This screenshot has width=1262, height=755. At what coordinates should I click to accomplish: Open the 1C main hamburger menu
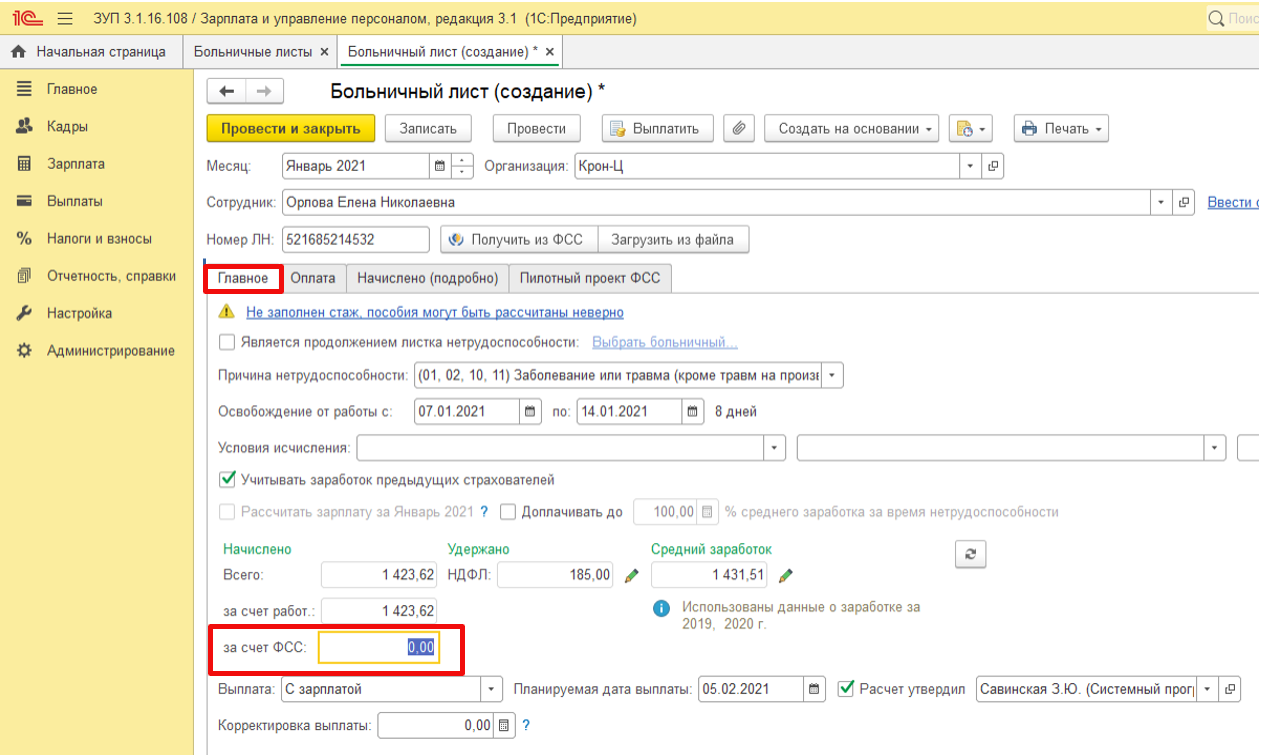[x=66, y=19]
